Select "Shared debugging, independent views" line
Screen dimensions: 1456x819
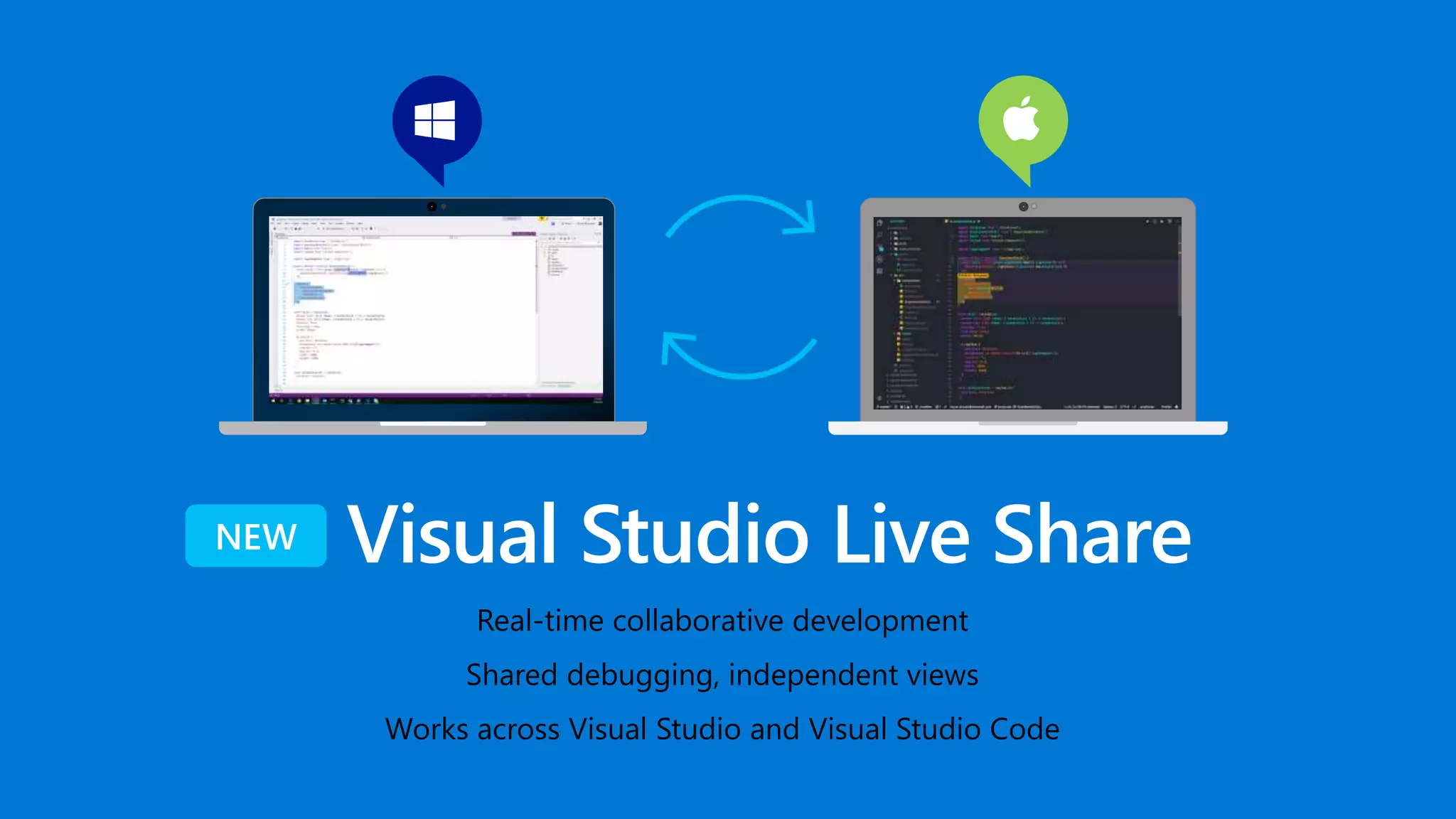[722, 675]
